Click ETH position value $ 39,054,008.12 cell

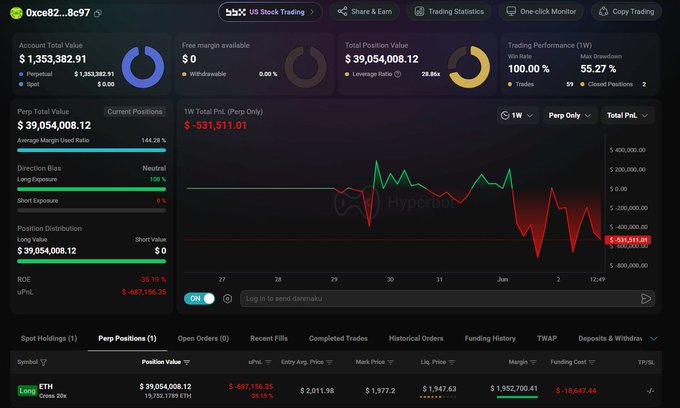click(x=165, y=387)
